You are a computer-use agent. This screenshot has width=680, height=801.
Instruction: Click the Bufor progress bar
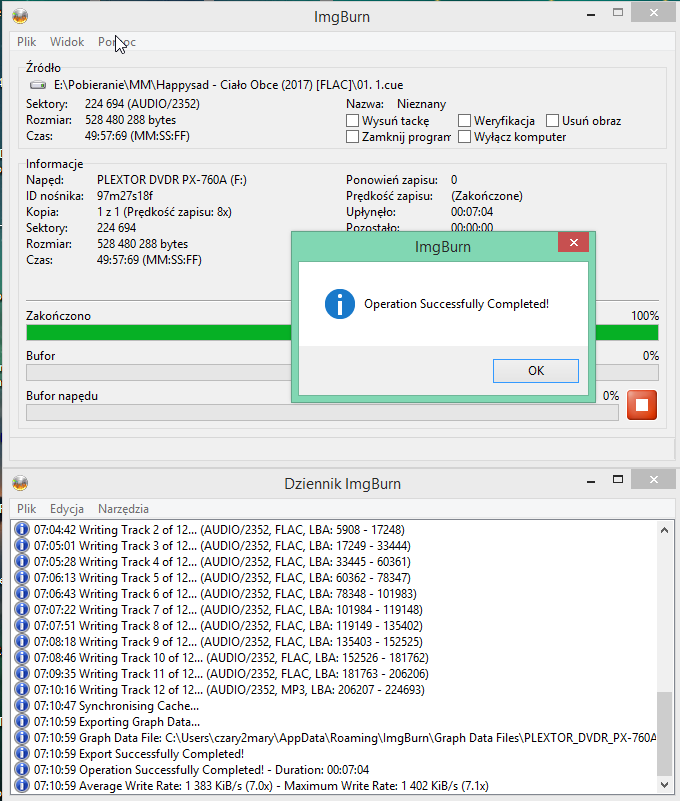click(x=158, y=372)
